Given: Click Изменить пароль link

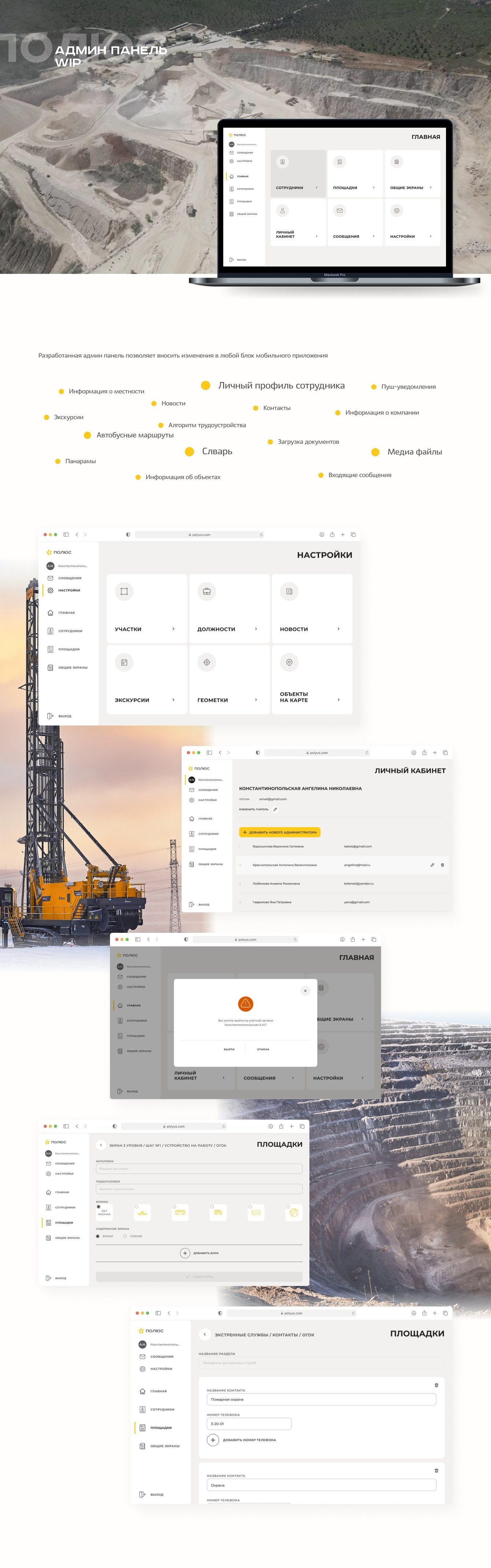Looking at the screenshot, I should (x=254, y=809).
